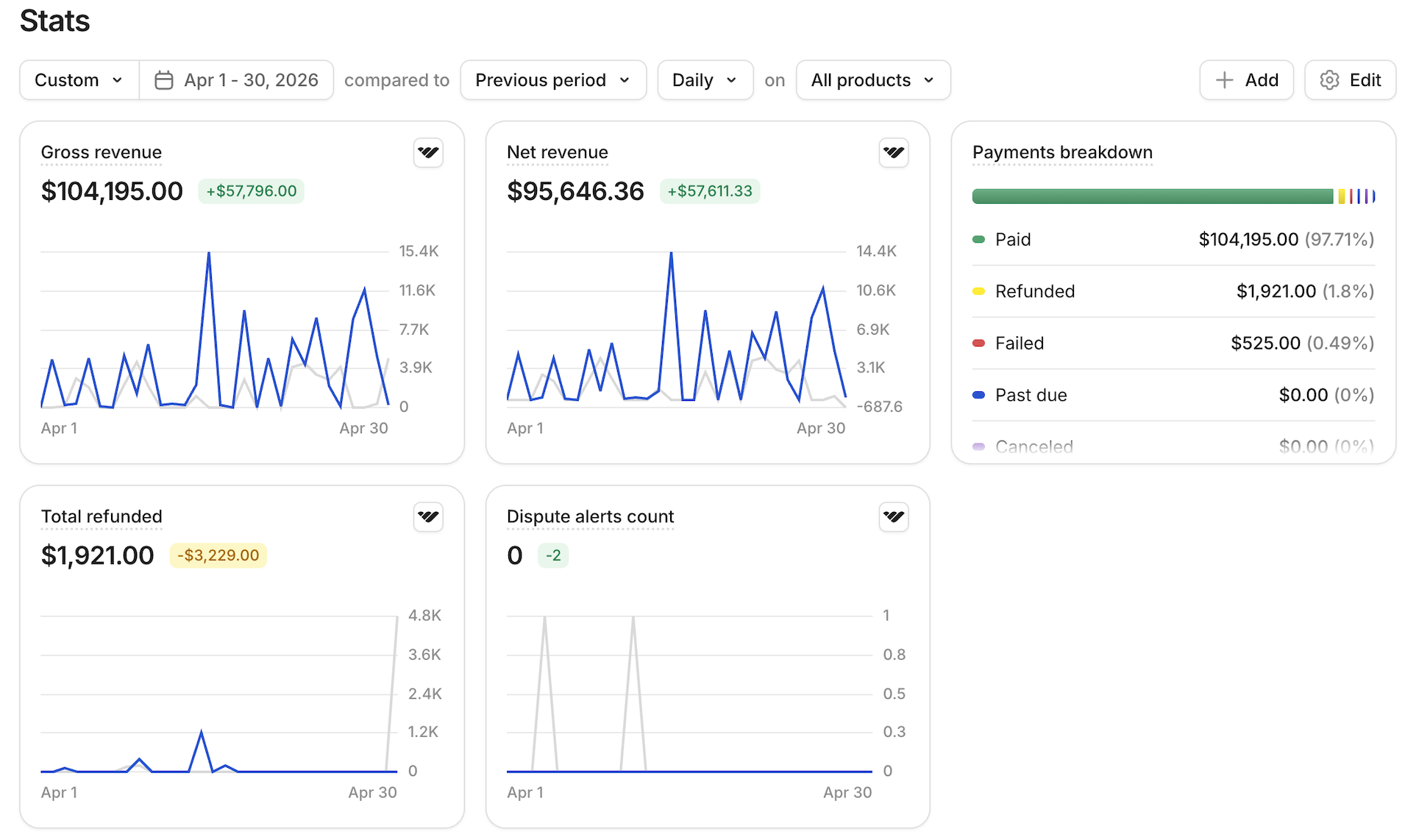The height and width of the screenshot is (840, 1405).
Task: Open the Daily interval dropdown
Action: click(705, 80)
